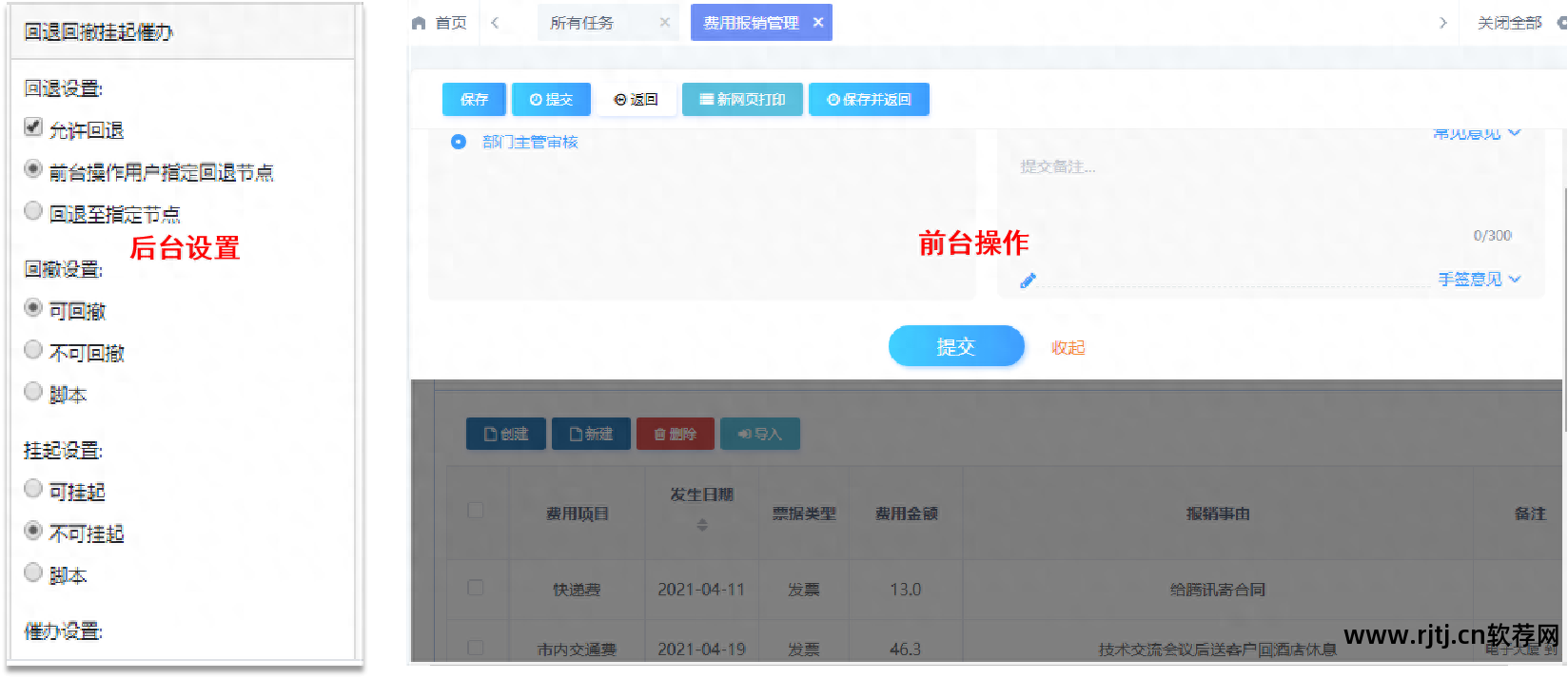1568x679 pixels.
Task: Click the 报销事由 column header
Action: (1218, 514)
